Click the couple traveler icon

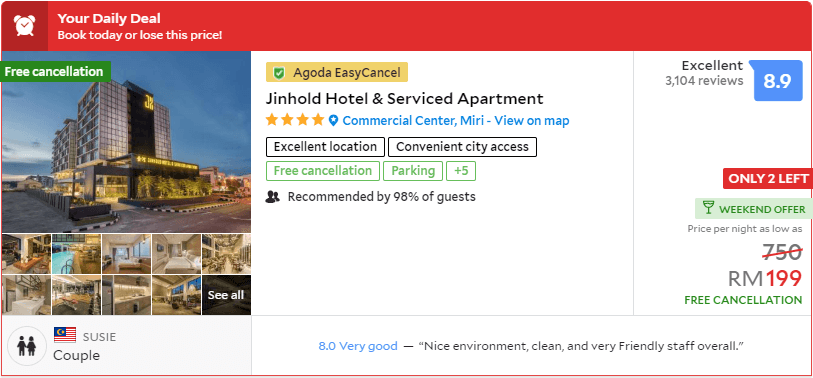pos(26,346)
